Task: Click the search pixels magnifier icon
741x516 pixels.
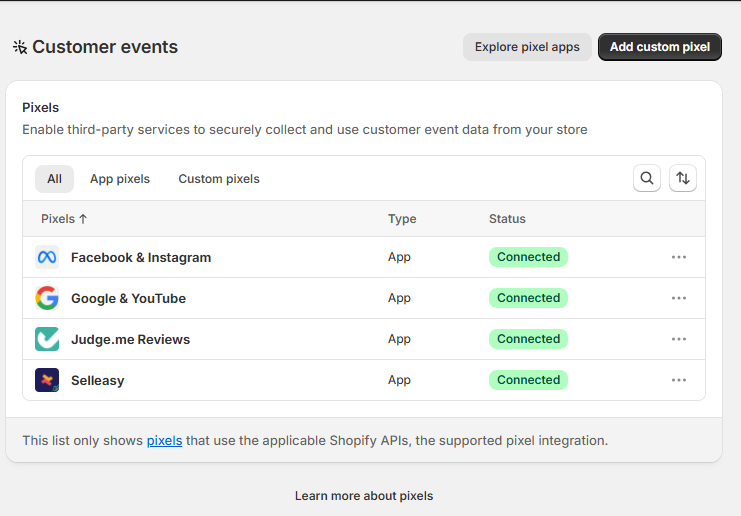Action: tap(647, 178)
